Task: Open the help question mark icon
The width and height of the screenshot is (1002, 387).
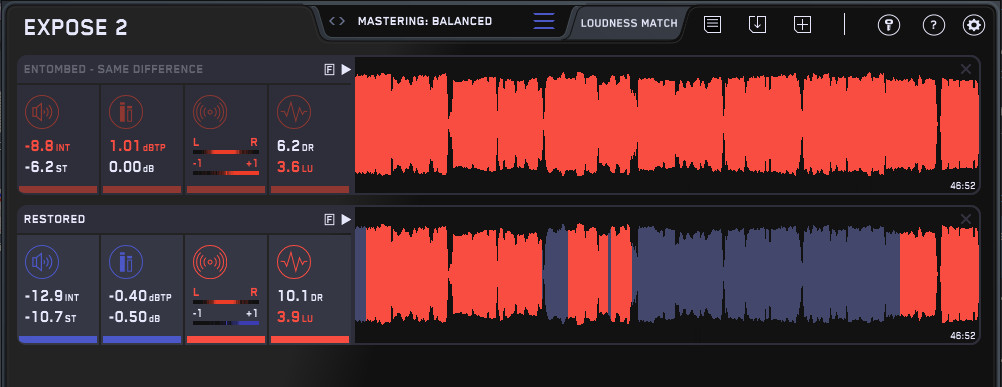Action: click(x=934, y=26)
